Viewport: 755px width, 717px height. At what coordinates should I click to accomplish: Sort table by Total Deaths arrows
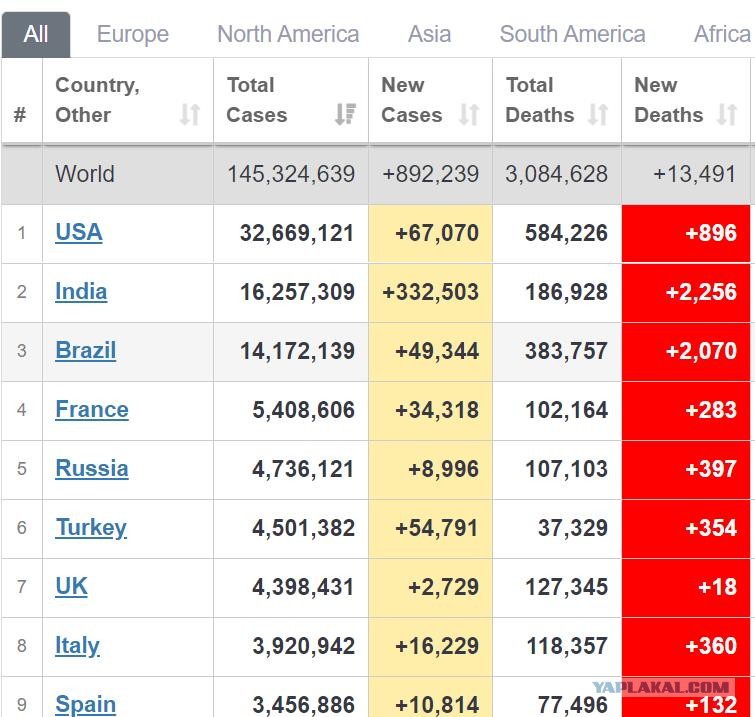pyautogui.click(x=598, y=115)
